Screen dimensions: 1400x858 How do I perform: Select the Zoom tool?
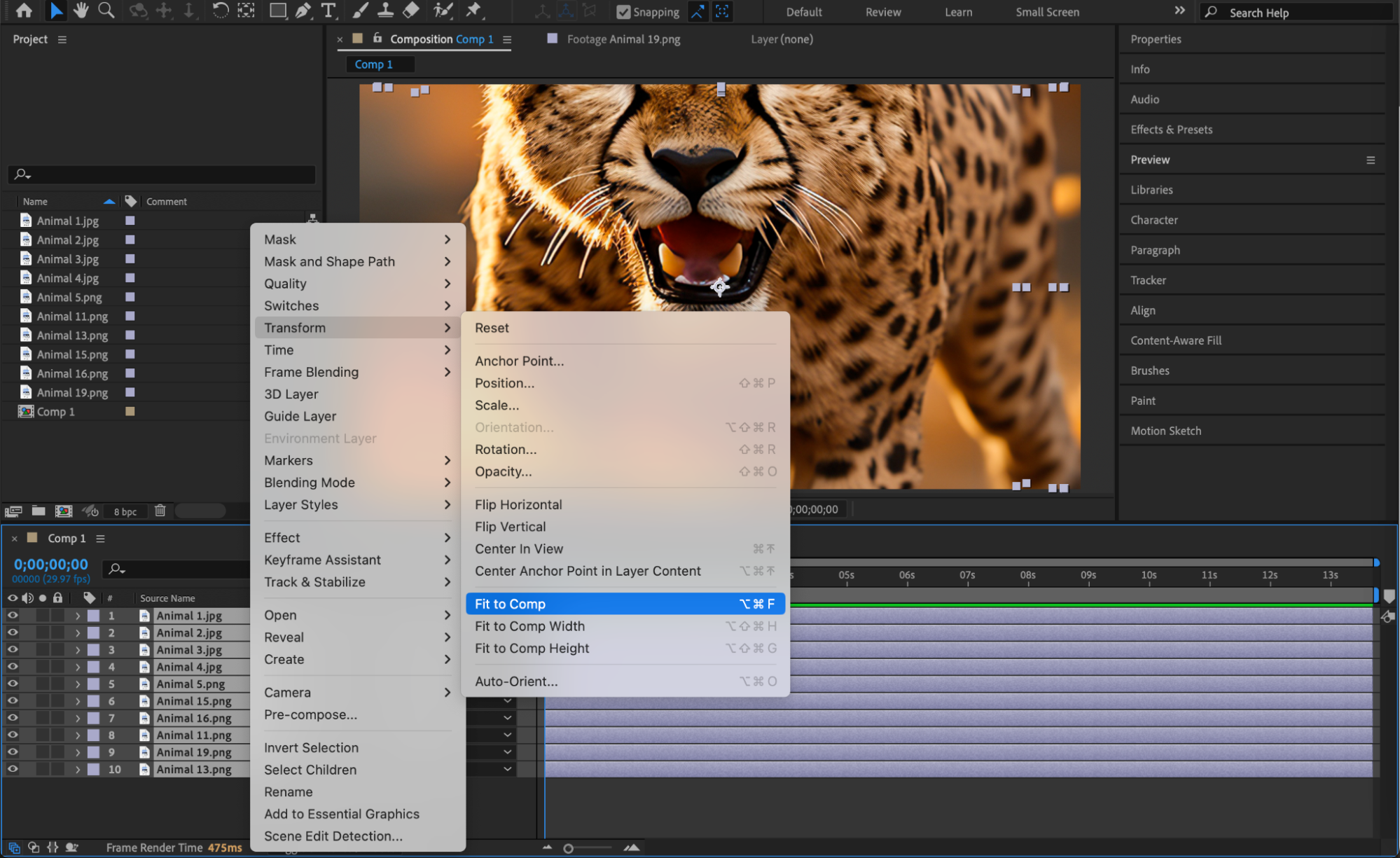[x=106, y=11]
